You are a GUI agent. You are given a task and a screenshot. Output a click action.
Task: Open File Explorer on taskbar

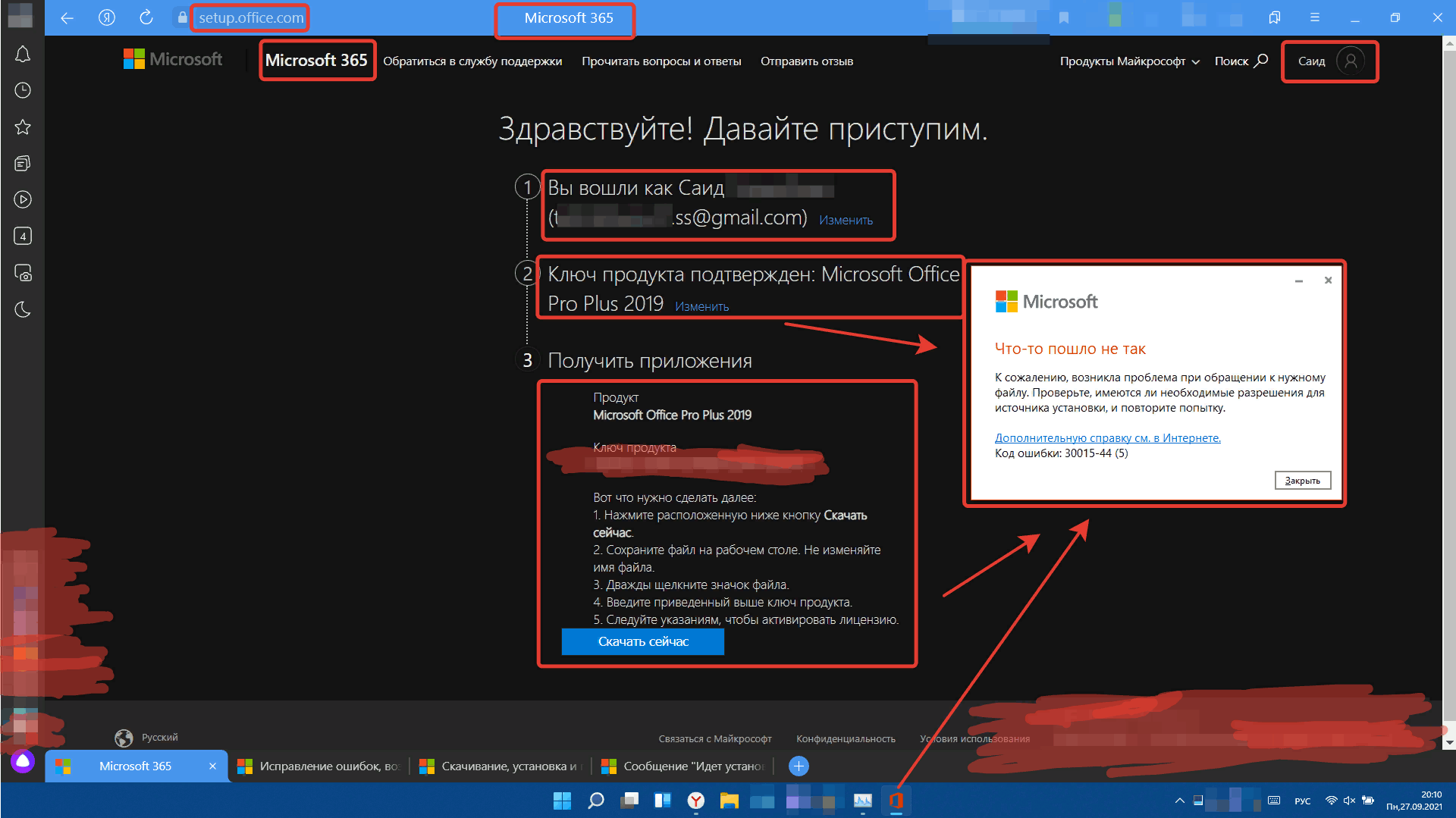coord(730,801)
